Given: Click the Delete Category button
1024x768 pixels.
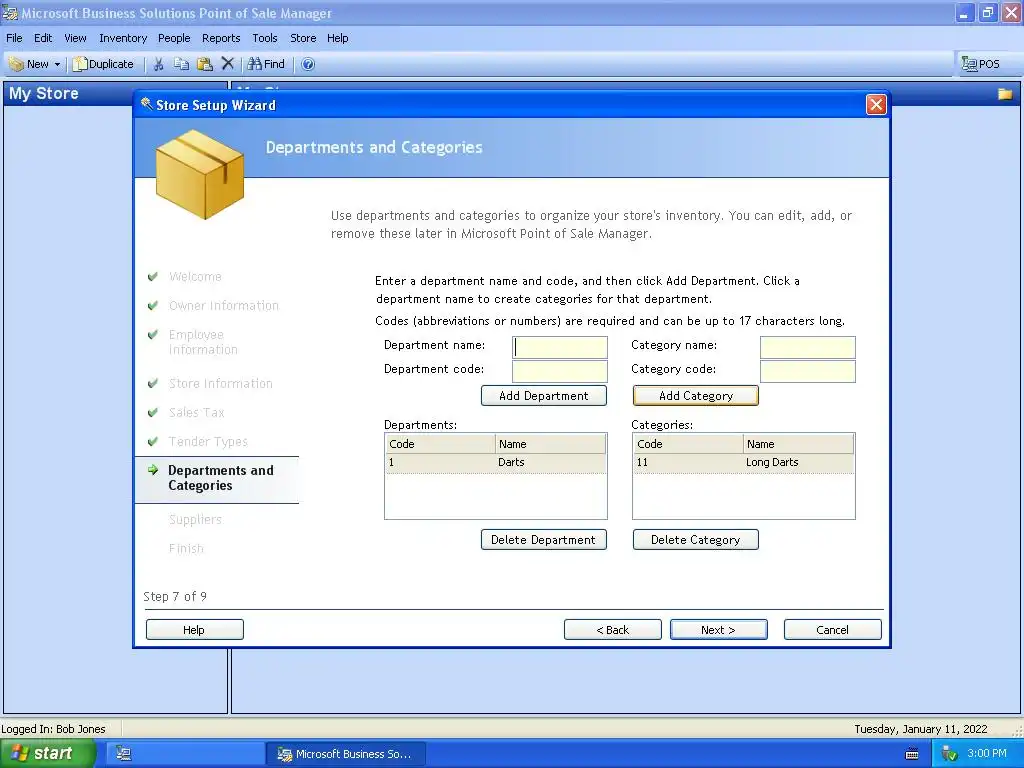Looking at the screenshot, I should [696, 540].
